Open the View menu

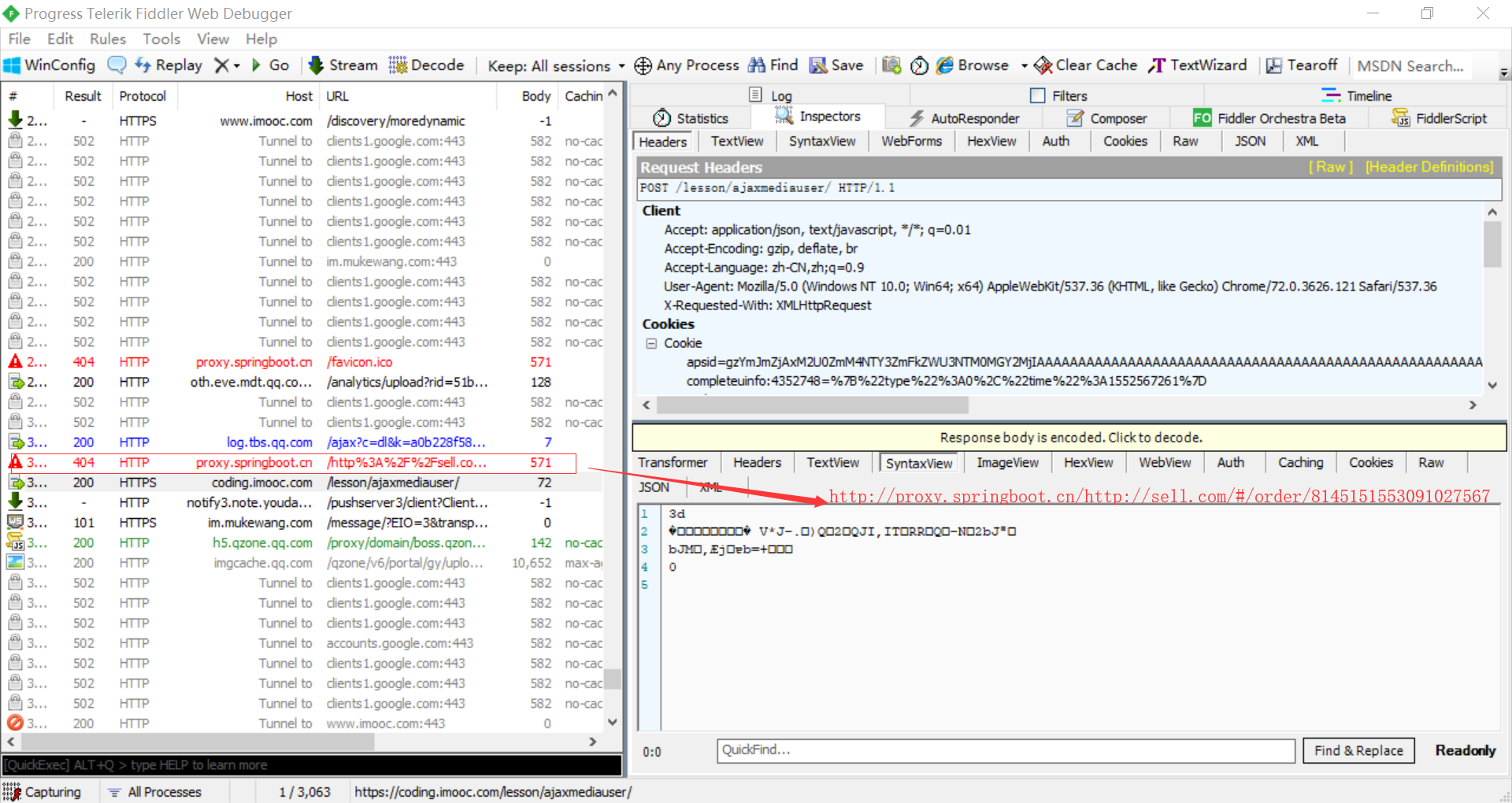coord(213,39)
